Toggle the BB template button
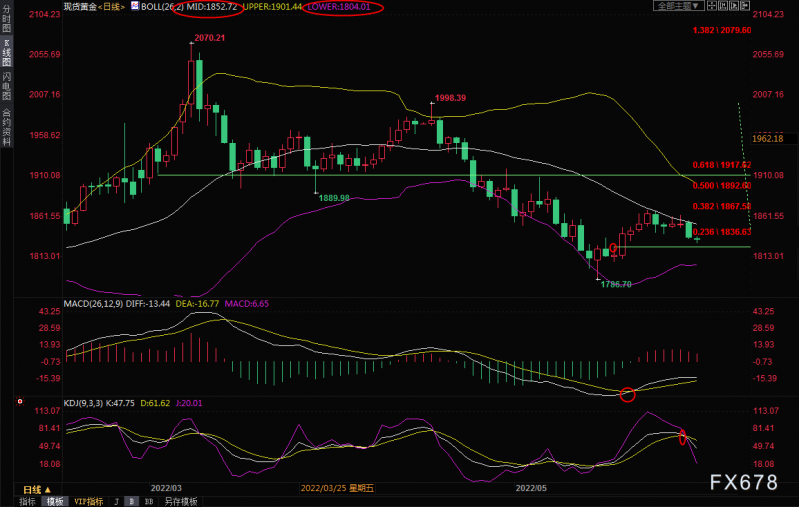Screen dimensions: 799x507 pyautogui.click(x=149, y=502)
